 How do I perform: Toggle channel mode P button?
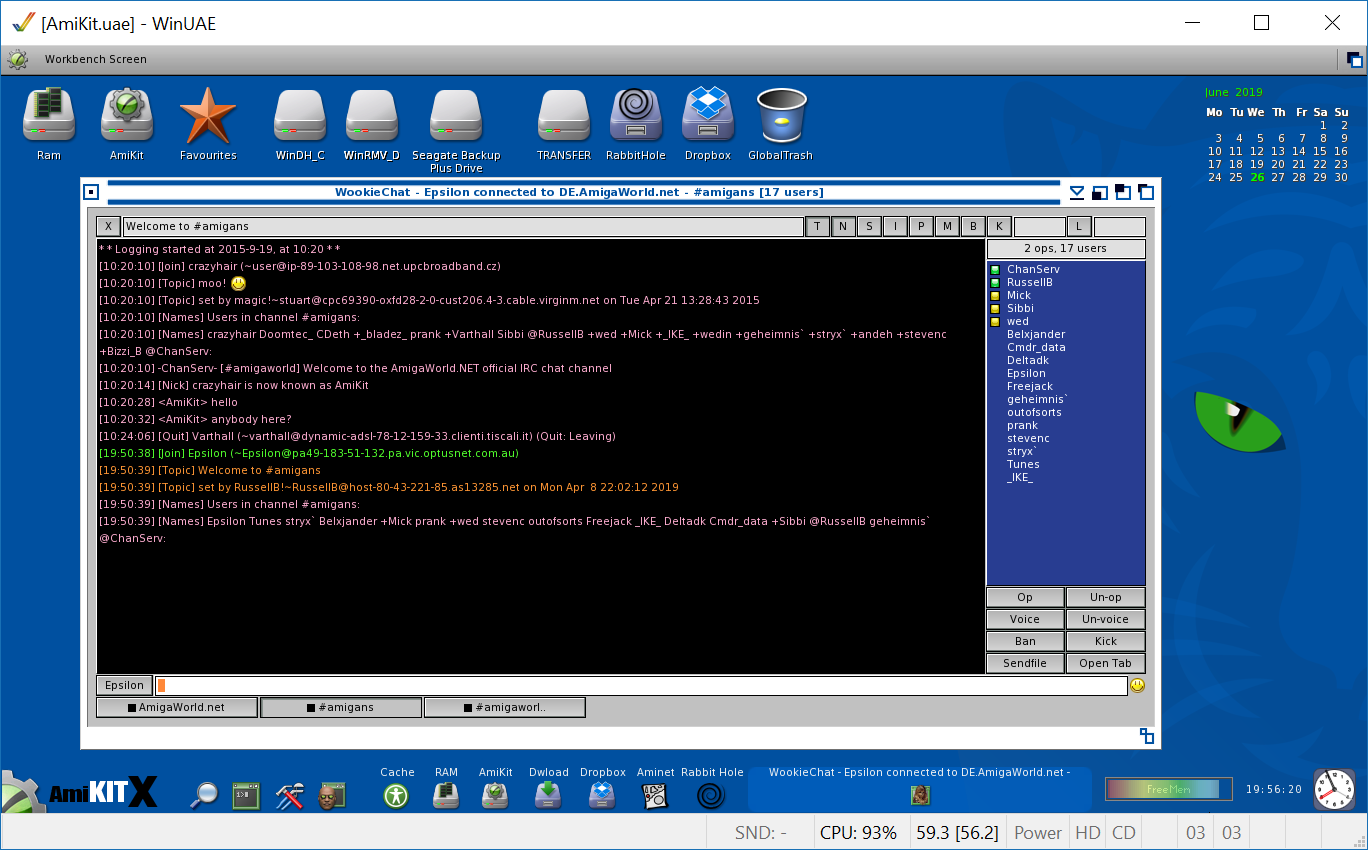click(921, 226)
